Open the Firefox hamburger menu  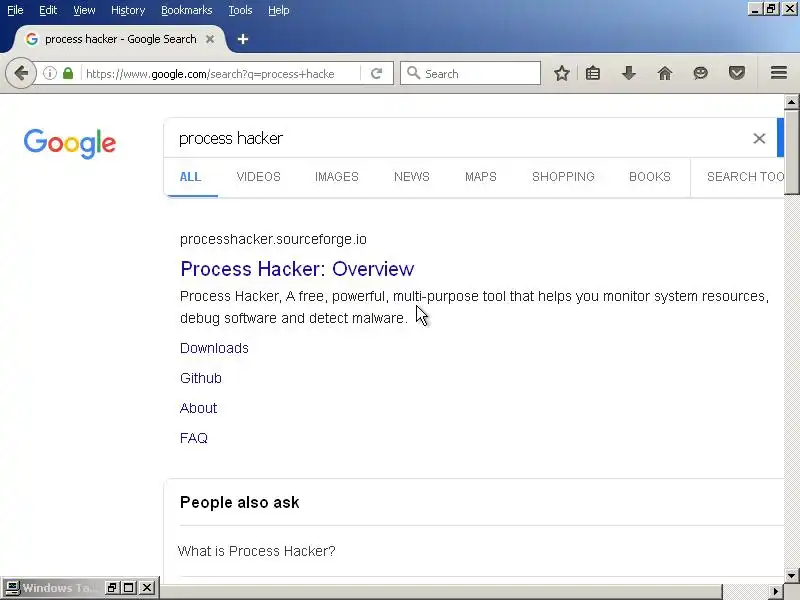779,73
